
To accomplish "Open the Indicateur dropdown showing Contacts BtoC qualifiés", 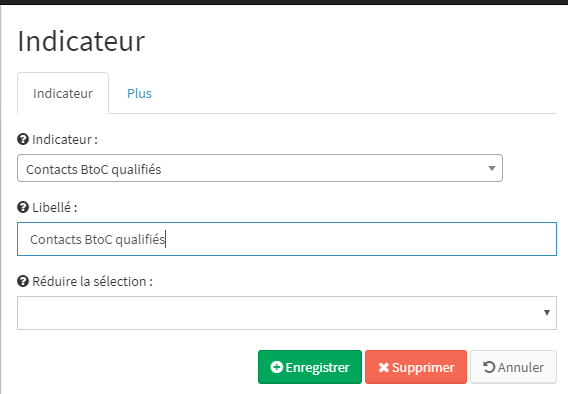I will pyautogui.click(x=260, y=168).
